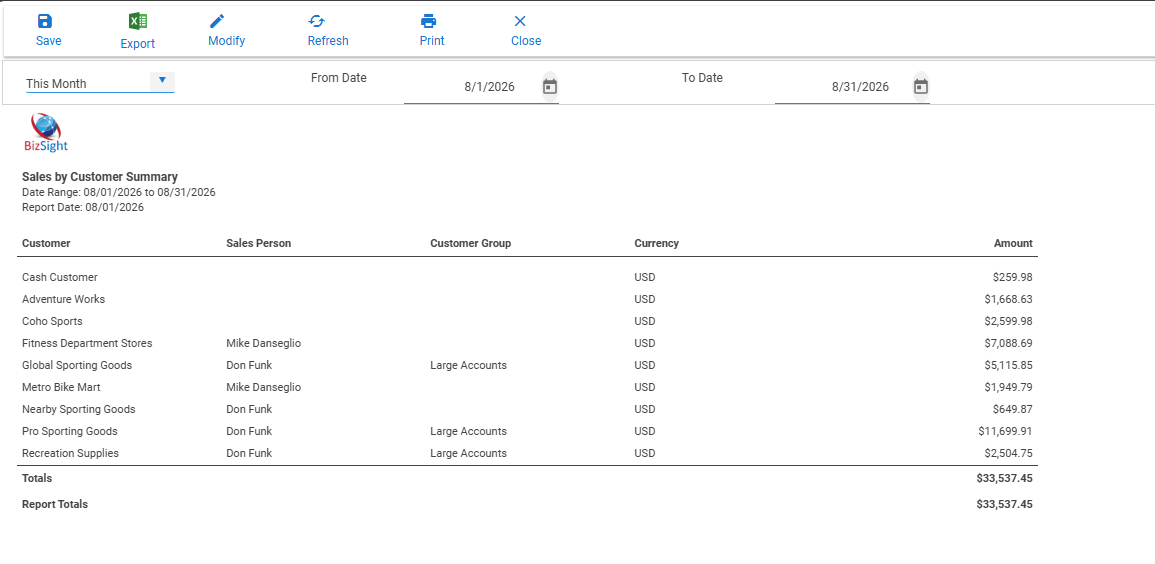Click the Save floppy disk icon
Viewport: 1155px width, 564px height.
[45, 21]
